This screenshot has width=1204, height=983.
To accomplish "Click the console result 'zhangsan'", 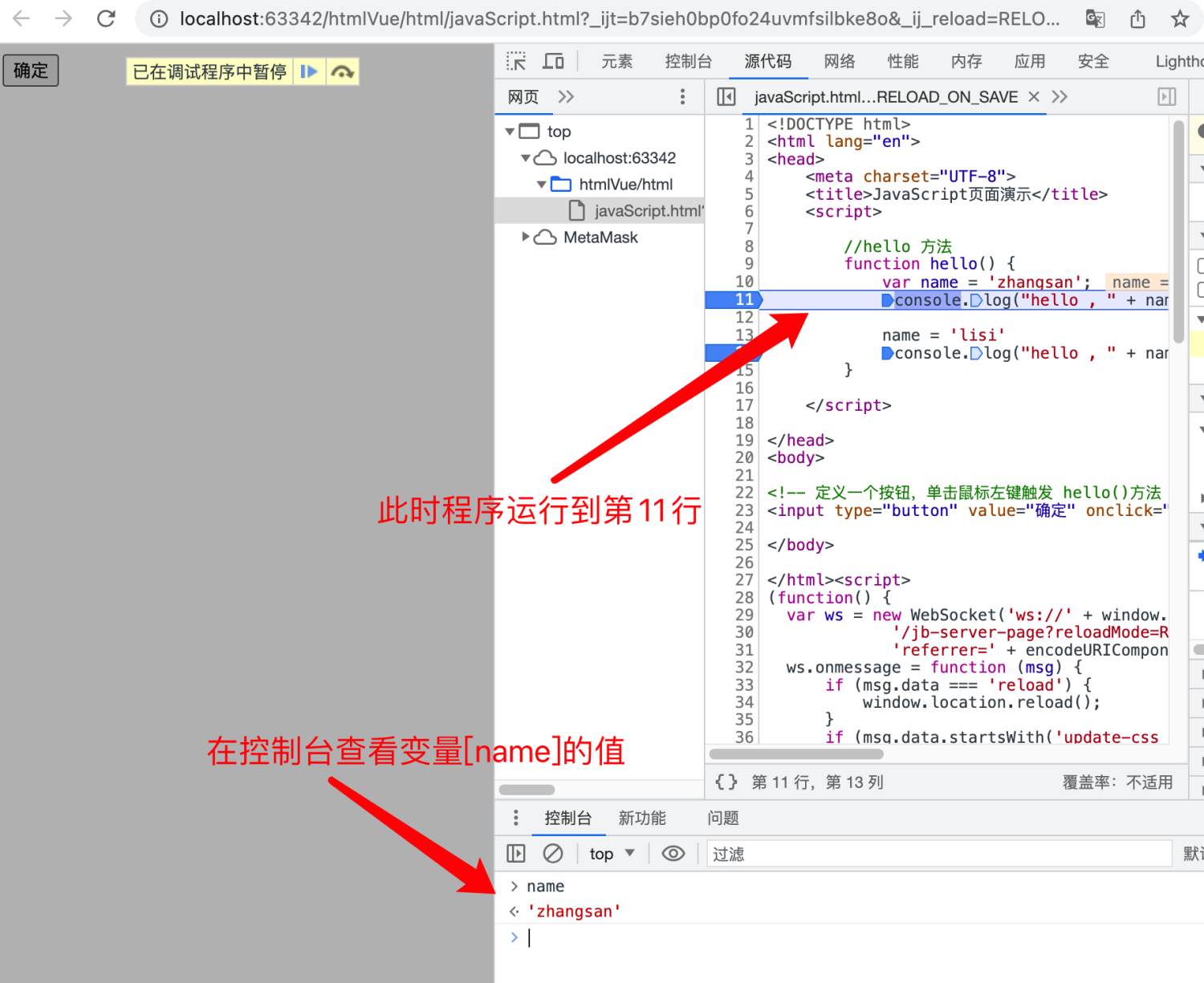I will click(574, 912).
